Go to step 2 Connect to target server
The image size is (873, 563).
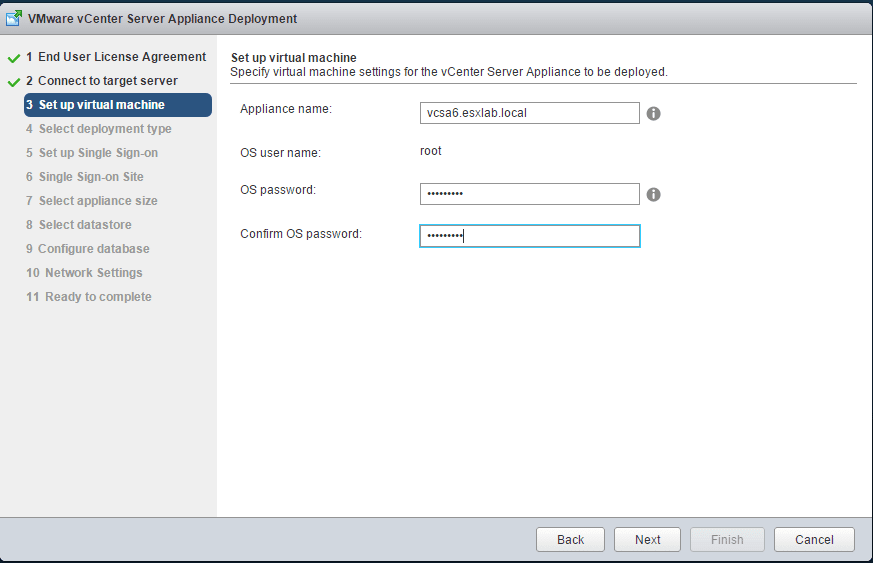(102, 81)
